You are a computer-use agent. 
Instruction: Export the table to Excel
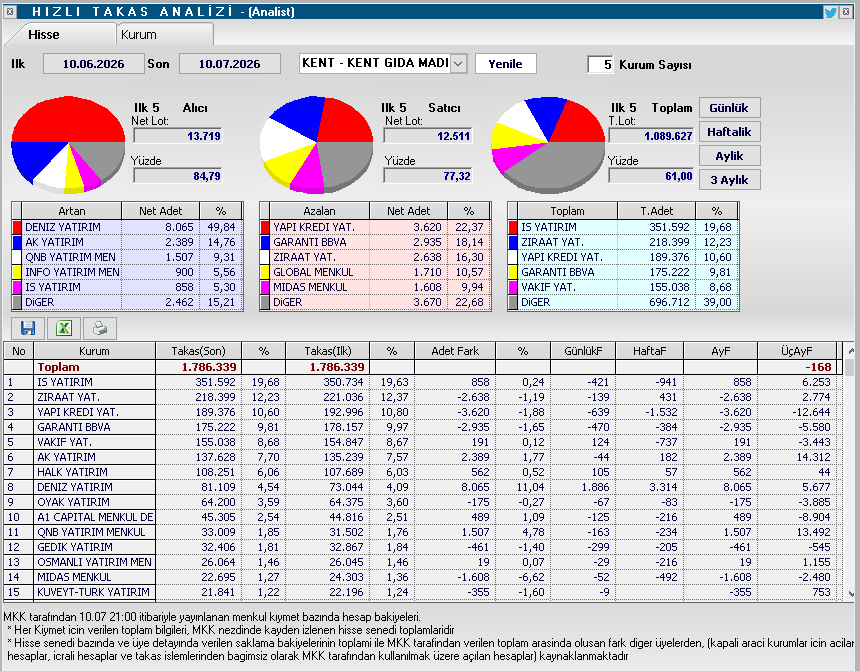point(64,328)
